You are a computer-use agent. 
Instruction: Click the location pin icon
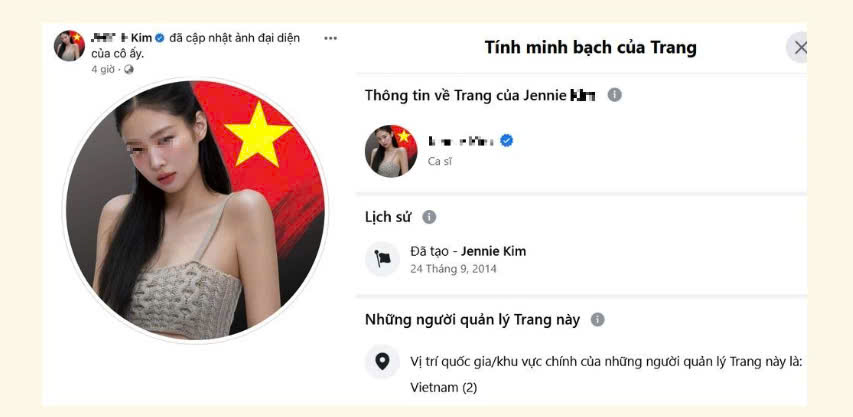(382, 362)
